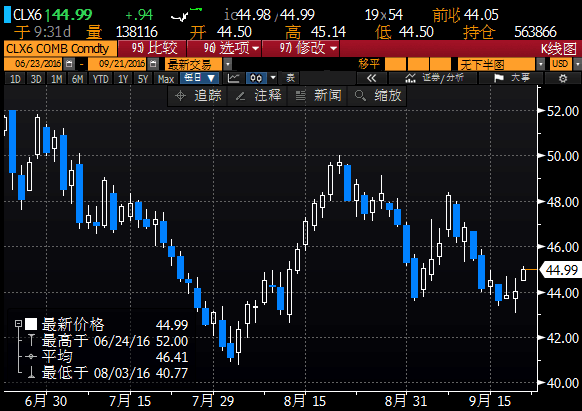Click the 注释 annotate button label
Viewport: 582px width, 411px height.
[x=268, y=96]
